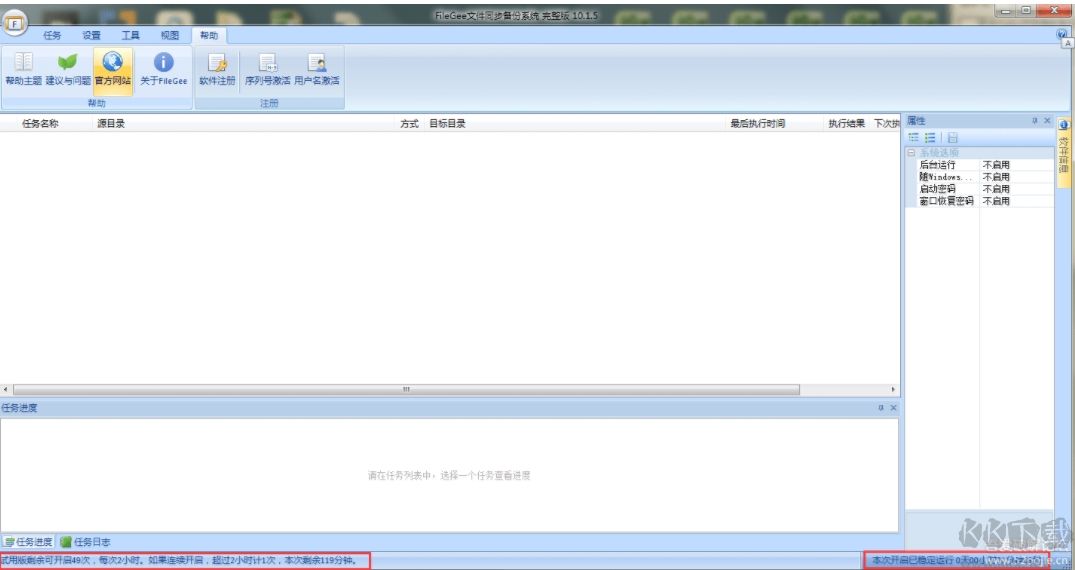The height and width of the screenshot is (570, 1075).
Task: Switch to the 视图 ribbon tab
Action: tap(169, 36)
